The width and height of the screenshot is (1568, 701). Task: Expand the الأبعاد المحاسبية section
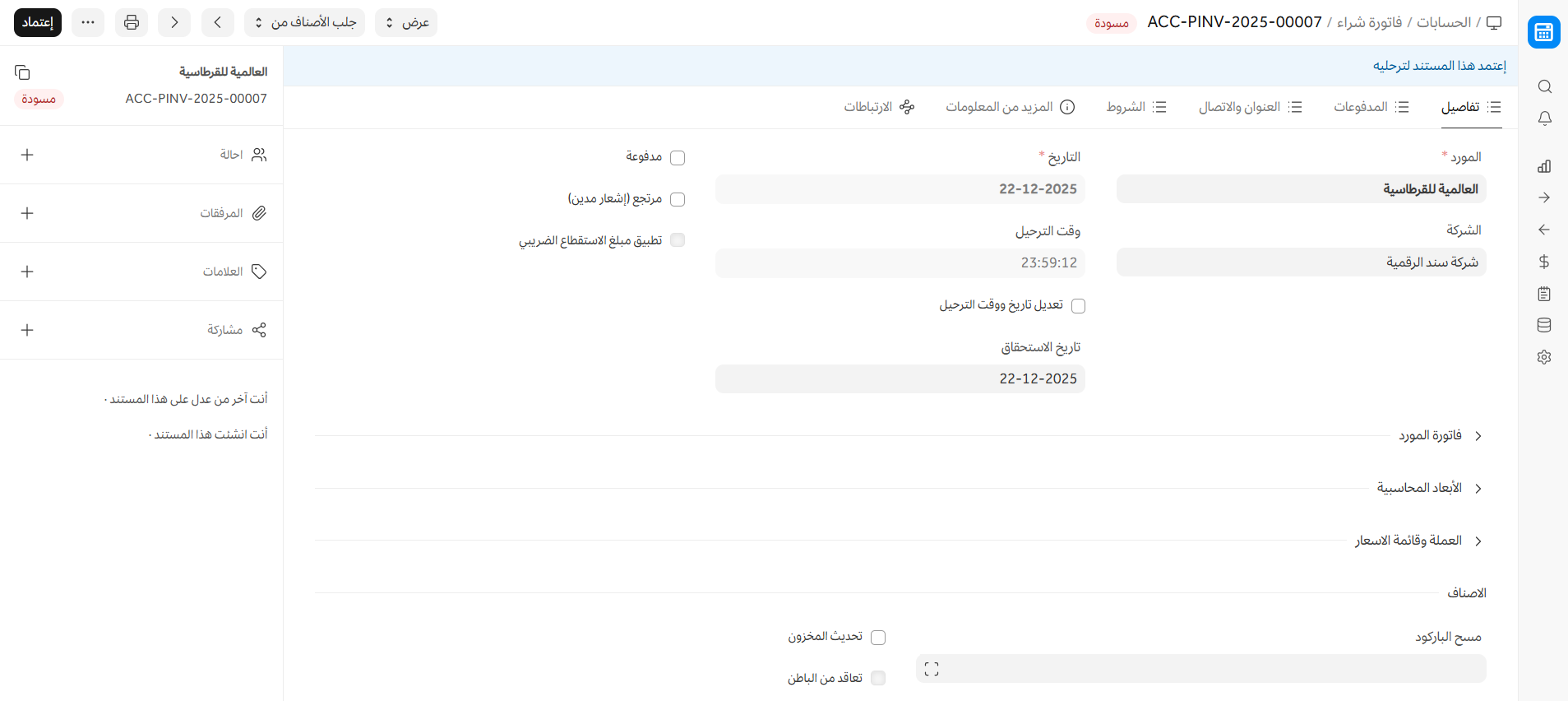tap(1420, 488)
